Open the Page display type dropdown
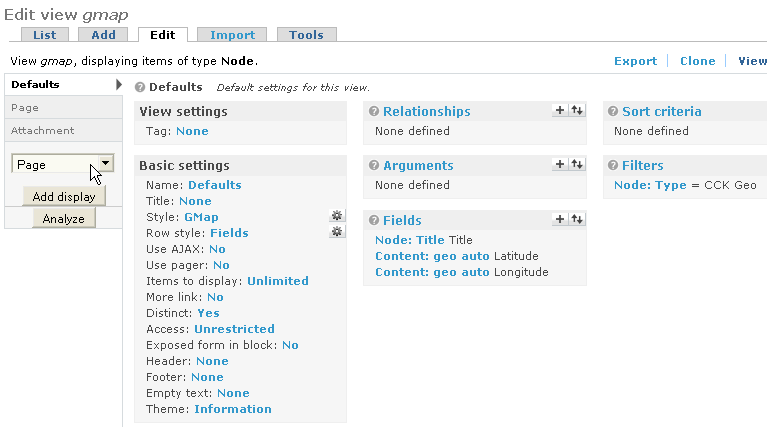This screenshot has height=427, width=767. coord(106,164)
